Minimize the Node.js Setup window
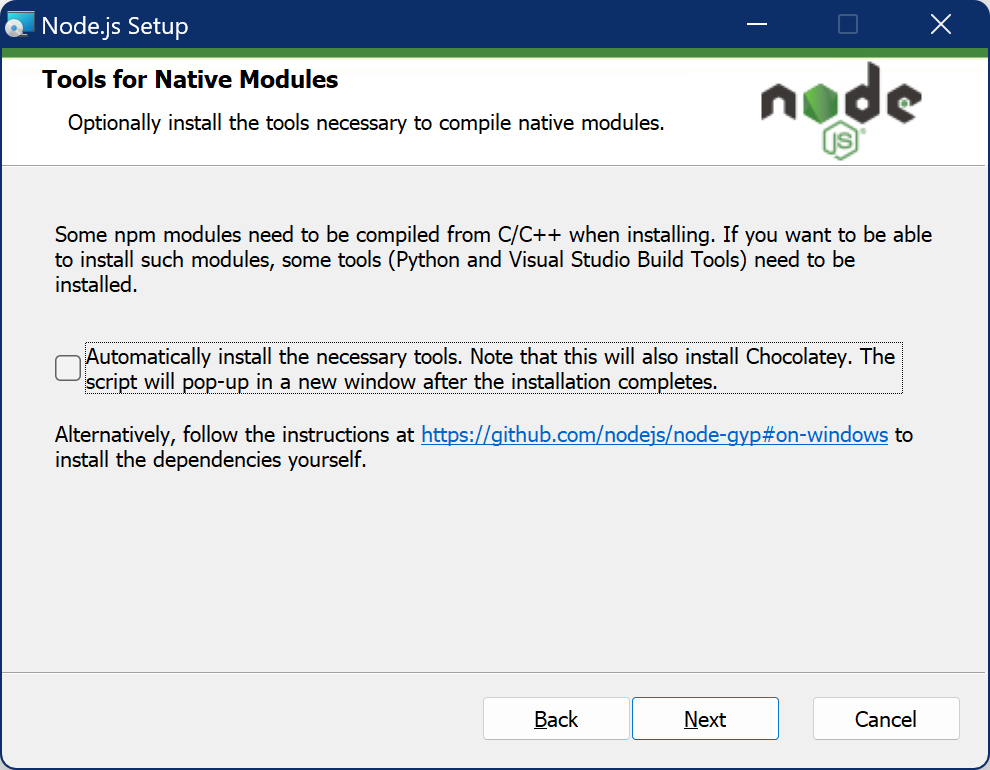990x770 pixels. 756,25
